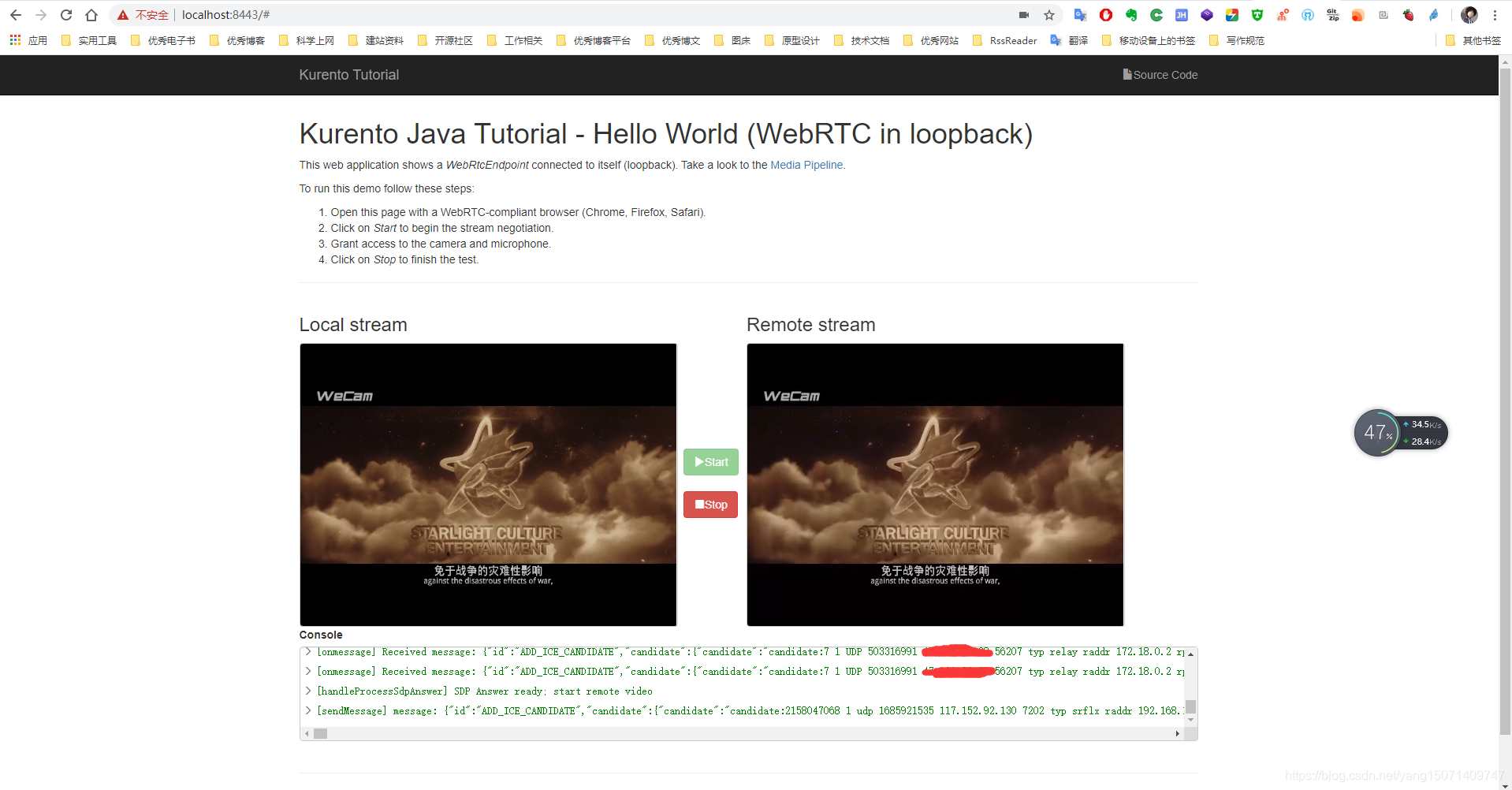Open the gray square extension icon
This screenshot has height=790, width=1512.
(x=1384, y=15)
